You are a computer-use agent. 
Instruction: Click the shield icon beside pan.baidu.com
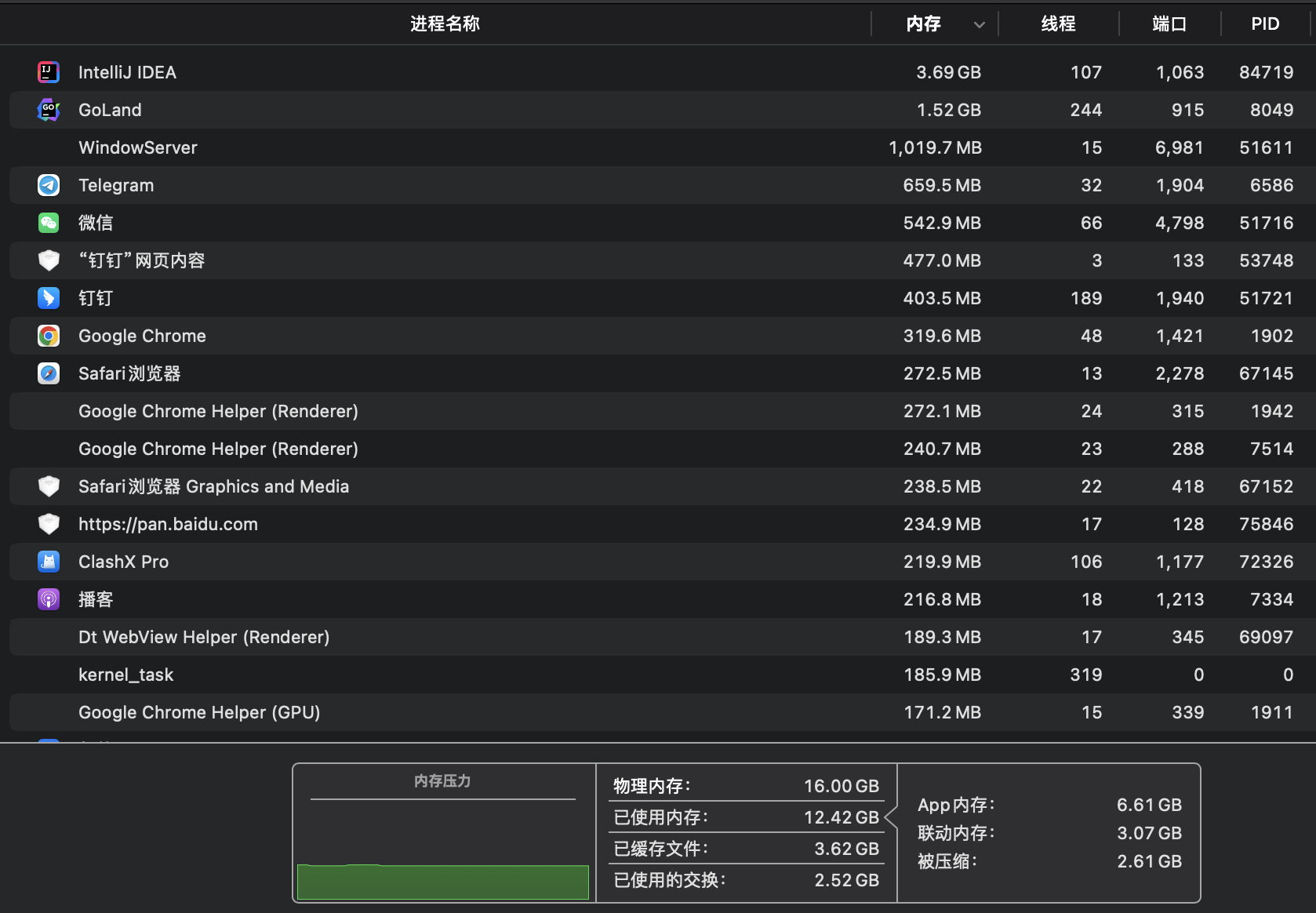point(49,524)
